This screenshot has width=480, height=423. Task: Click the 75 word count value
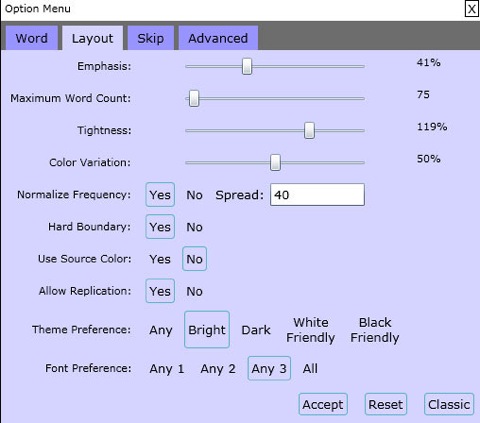click(423, 94)
